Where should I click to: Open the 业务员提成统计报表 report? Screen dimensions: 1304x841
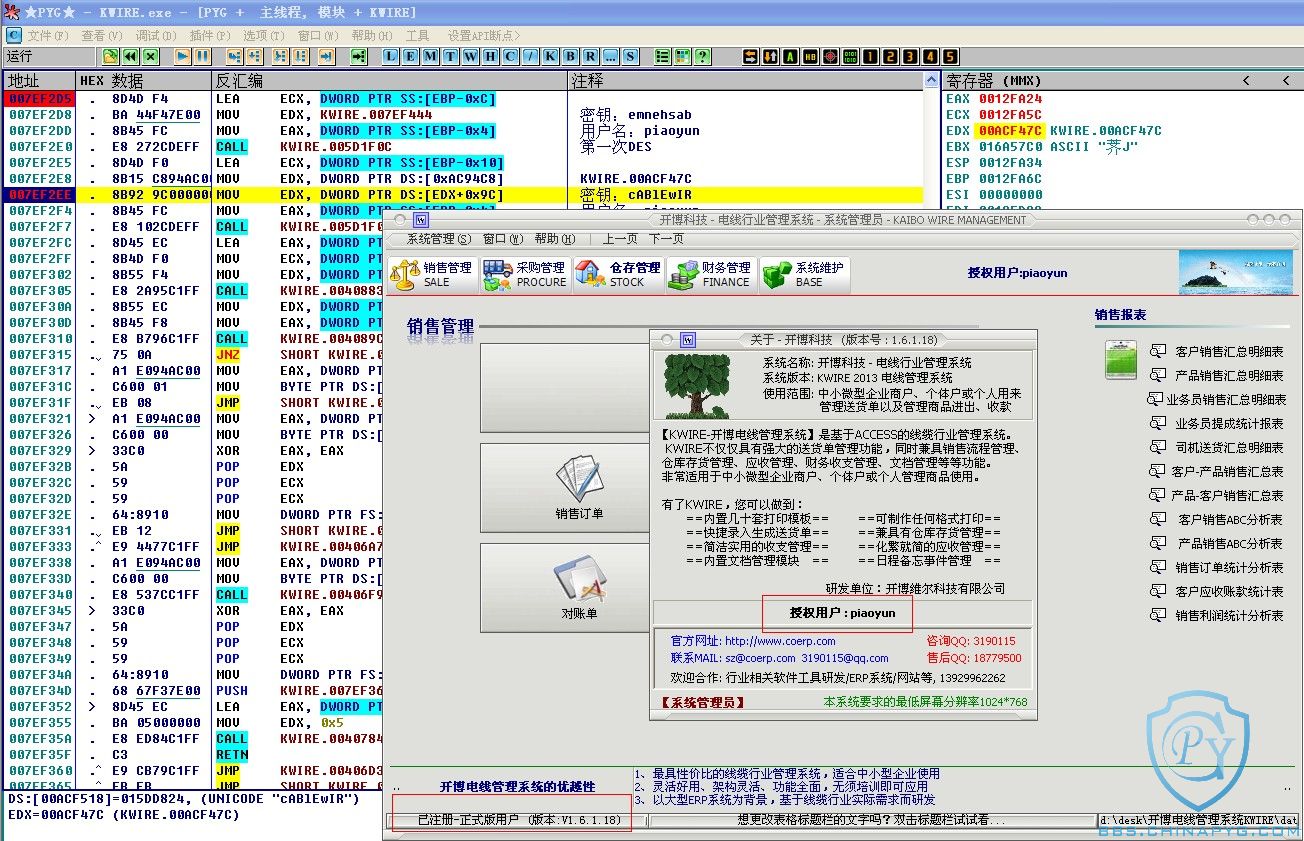click(1229, 424)
